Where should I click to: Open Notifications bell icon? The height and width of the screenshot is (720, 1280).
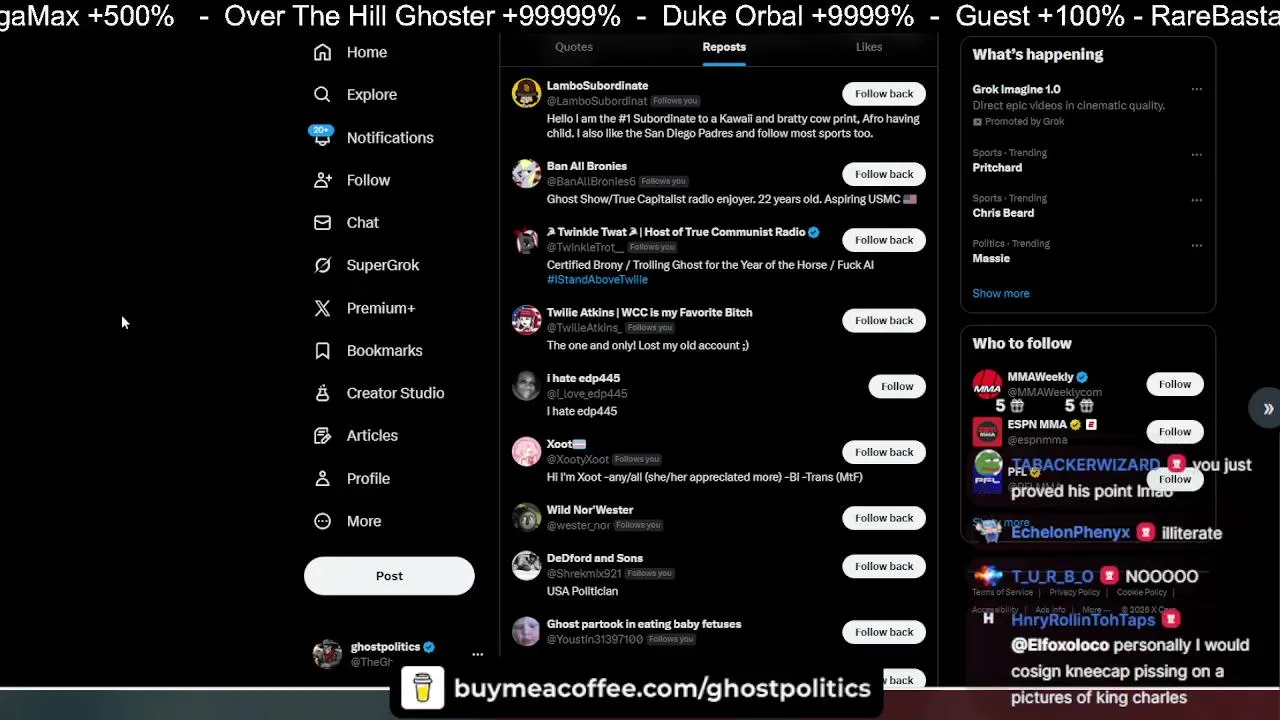[322, 137]
